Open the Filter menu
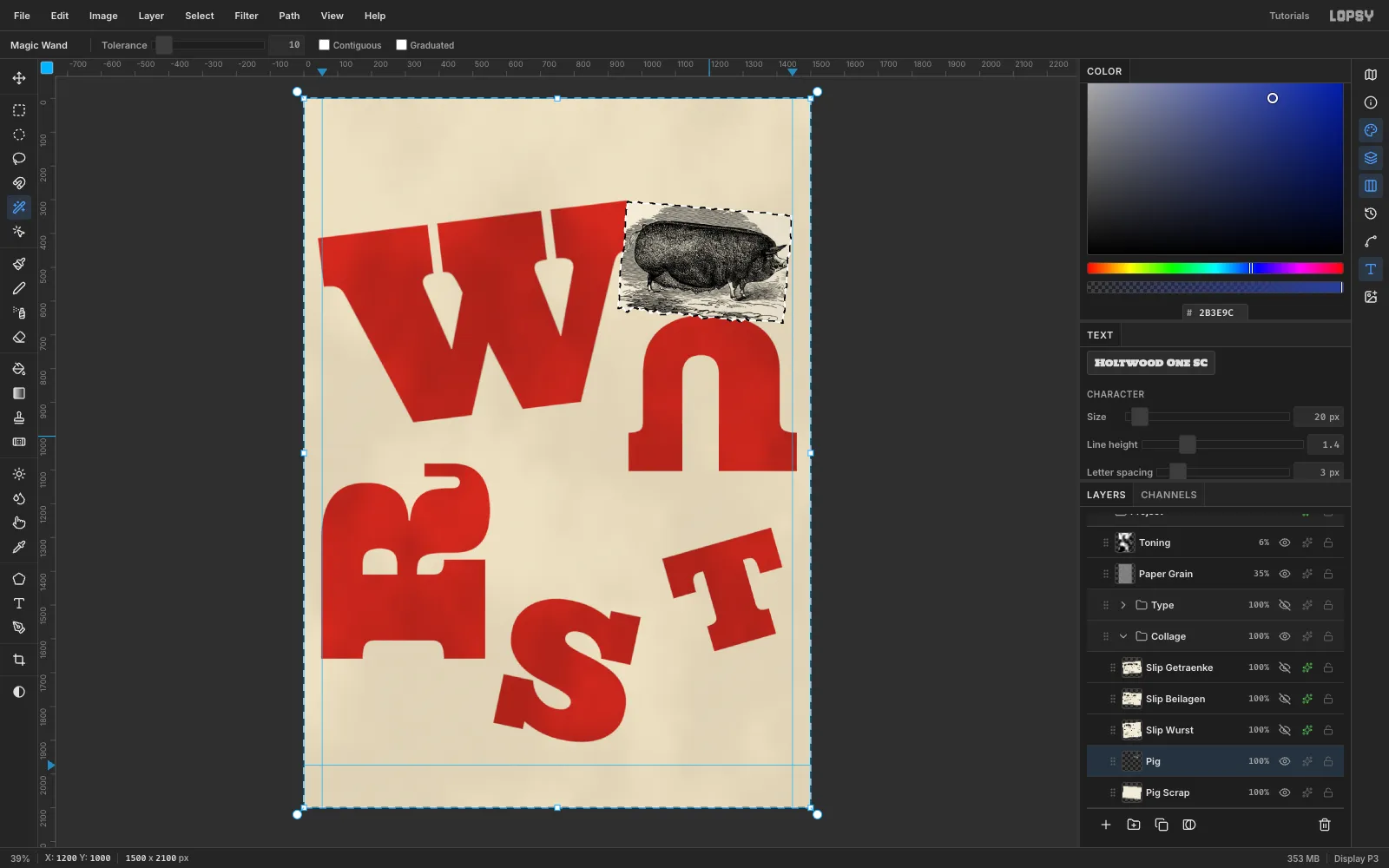1389x868 pixels. (247, 16)
